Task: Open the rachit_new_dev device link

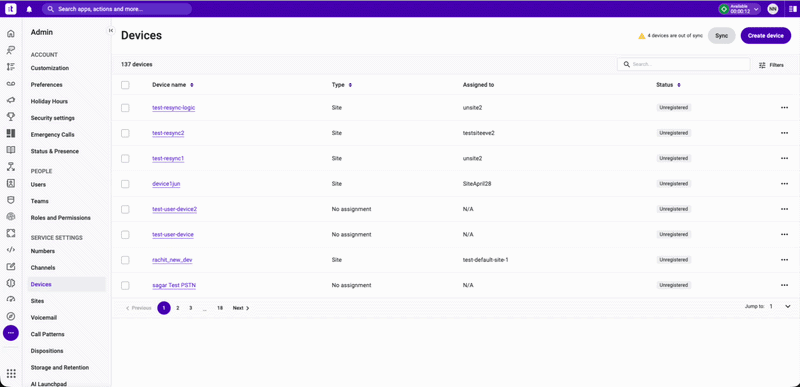Action: 172,260
